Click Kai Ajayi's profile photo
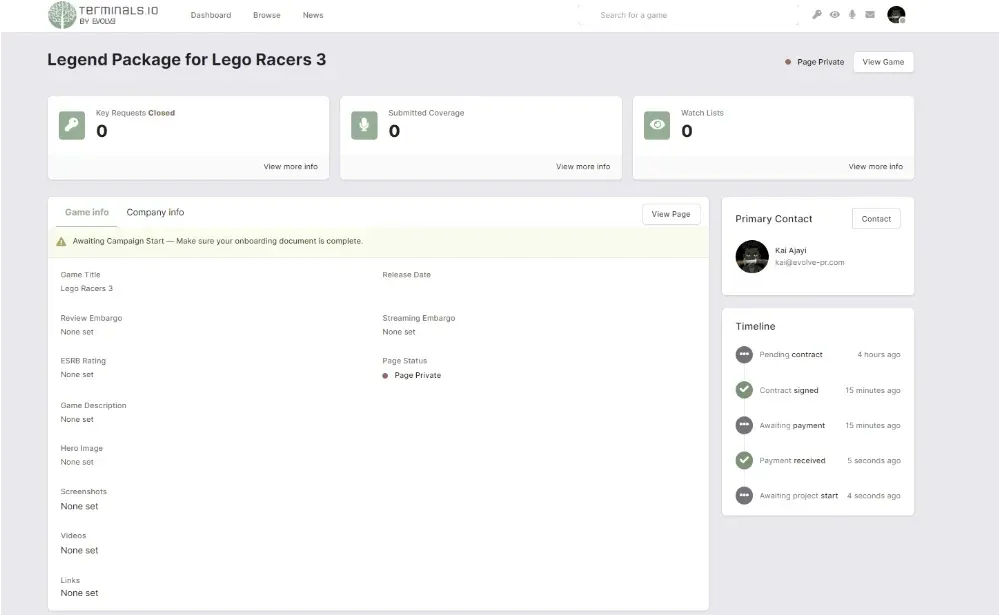999x615 pixels. click(752, 256)
